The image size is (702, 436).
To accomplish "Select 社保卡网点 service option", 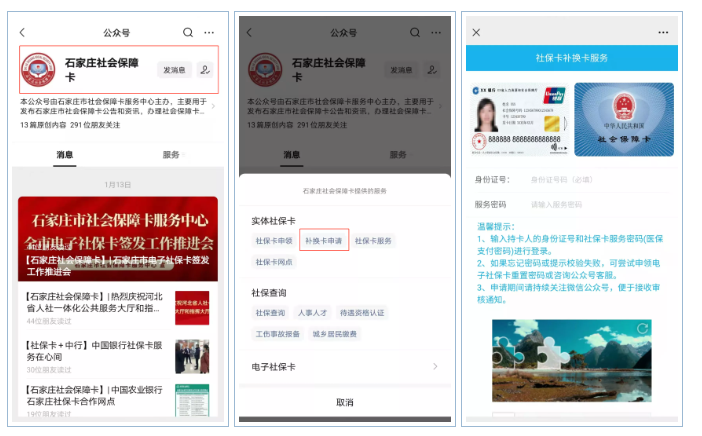I will (274, 262).
